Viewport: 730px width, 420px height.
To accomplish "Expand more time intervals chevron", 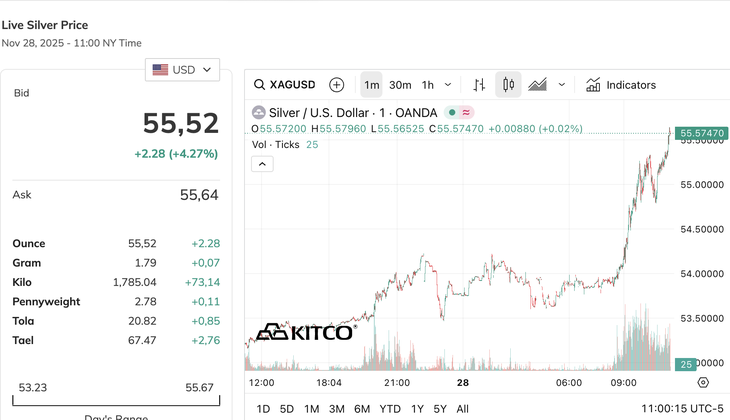I will [x=448, y=85].
